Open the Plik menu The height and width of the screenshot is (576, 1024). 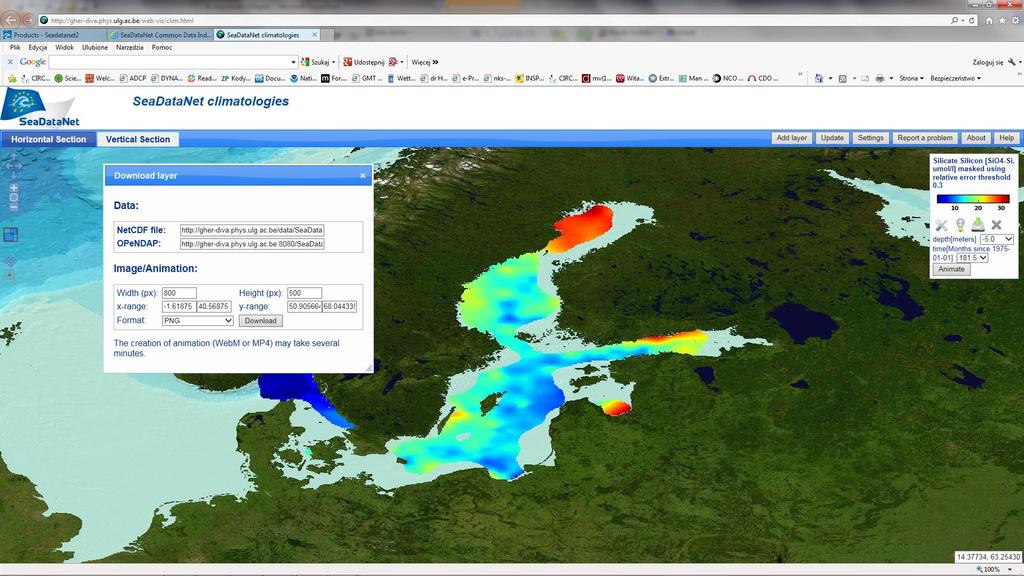click(x=15, y=47)
